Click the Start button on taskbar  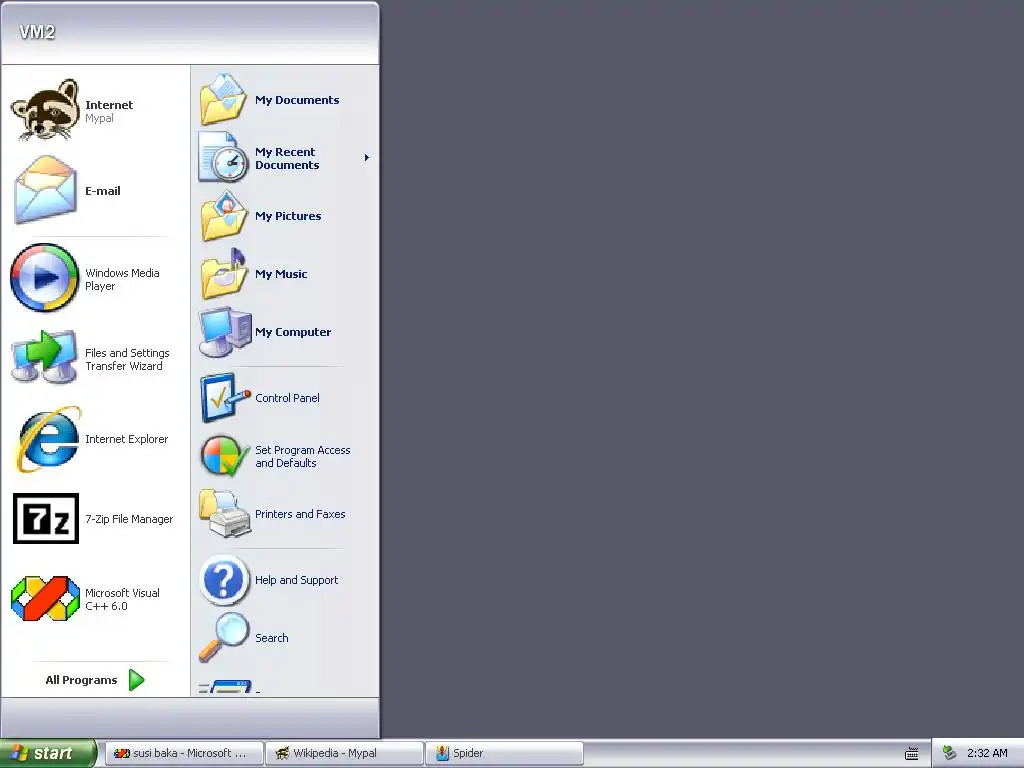point(48,753)
